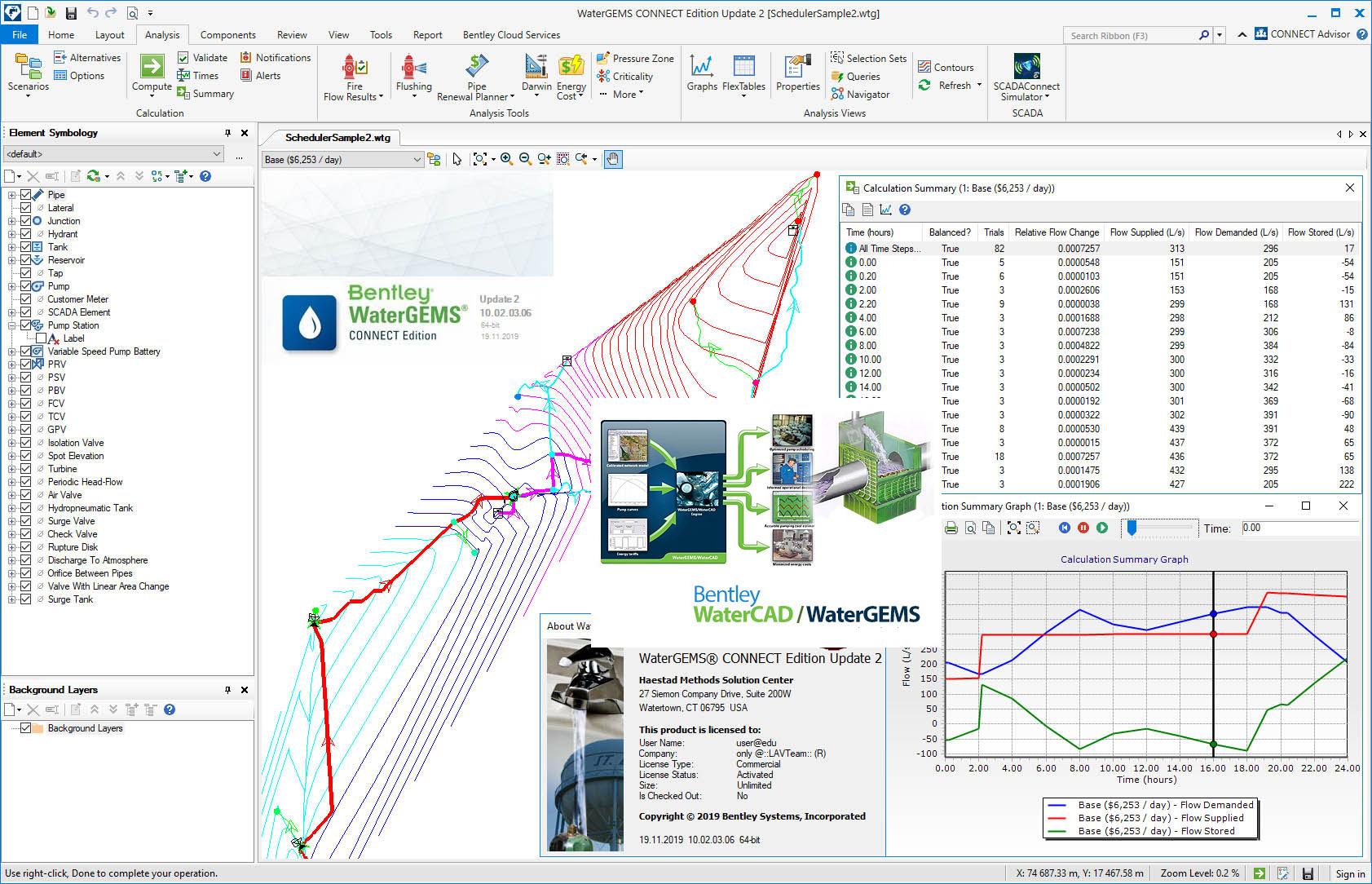The height and width of the screenshot is (884, 1372).
Task: Open the File menu
Action: 20,35
